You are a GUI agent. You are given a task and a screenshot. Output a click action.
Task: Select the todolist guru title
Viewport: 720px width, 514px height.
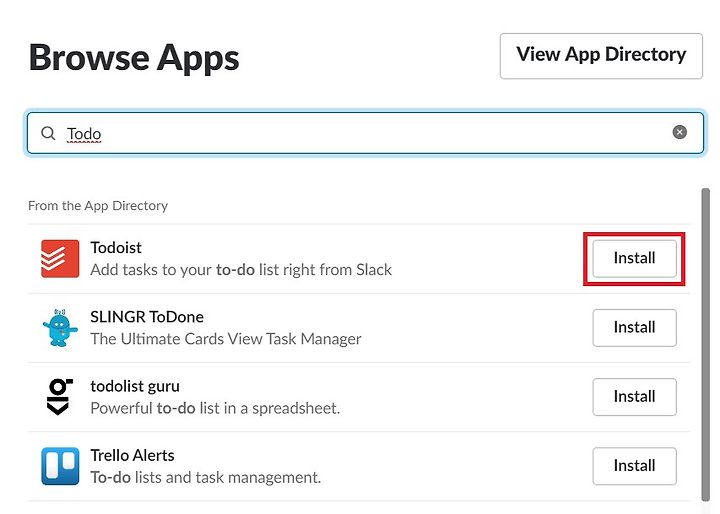[135, 386]
